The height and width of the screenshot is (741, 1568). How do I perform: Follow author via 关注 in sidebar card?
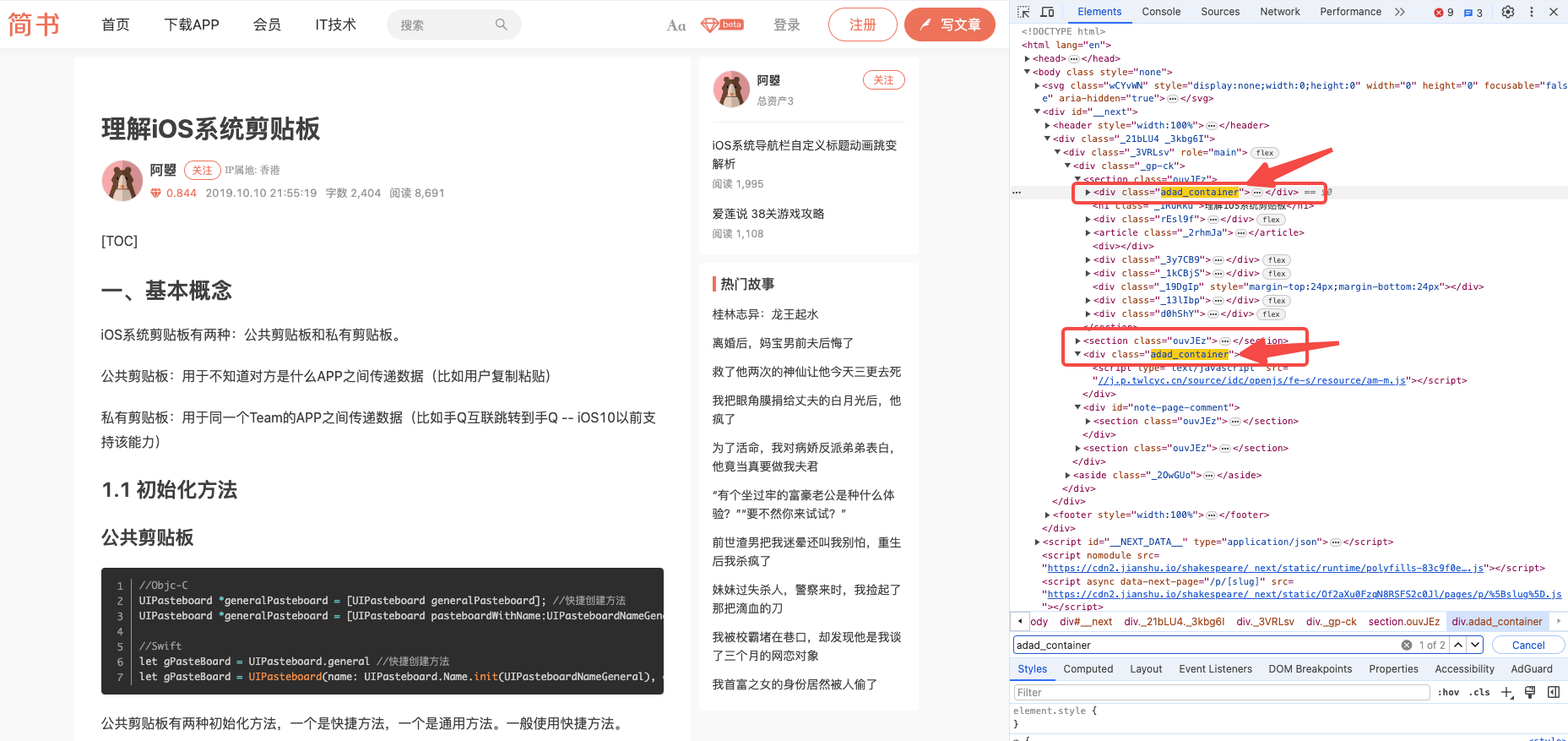(x=884, y=80)
